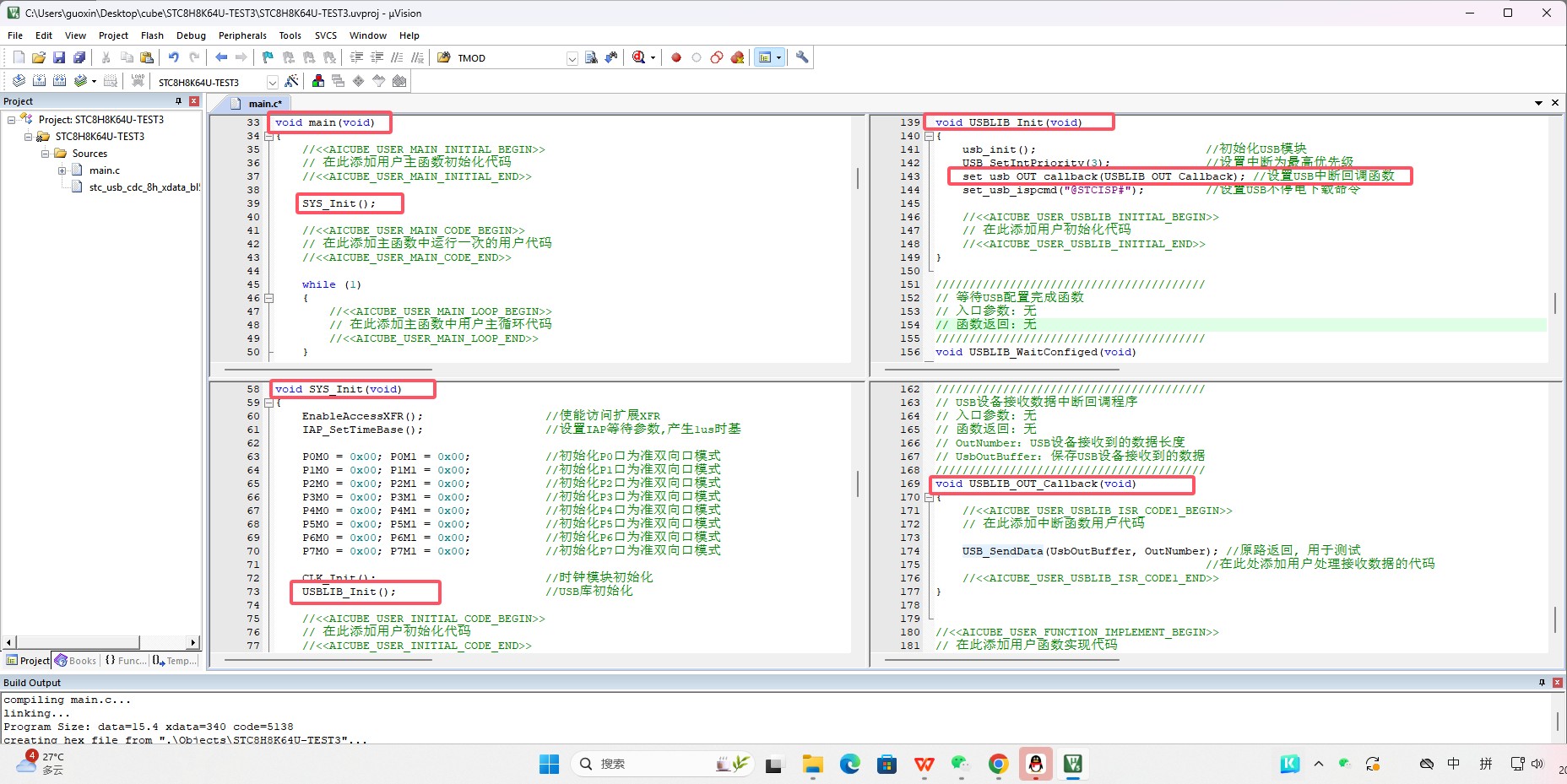Insert a bookmark at the current line
Screen dimensions: 1567x784
click(x=268, y=57)
